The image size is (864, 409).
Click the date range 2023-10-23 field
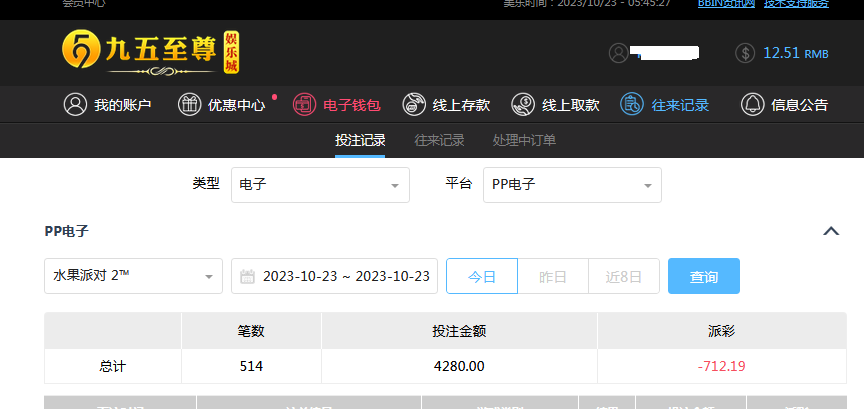coord(334,276)
